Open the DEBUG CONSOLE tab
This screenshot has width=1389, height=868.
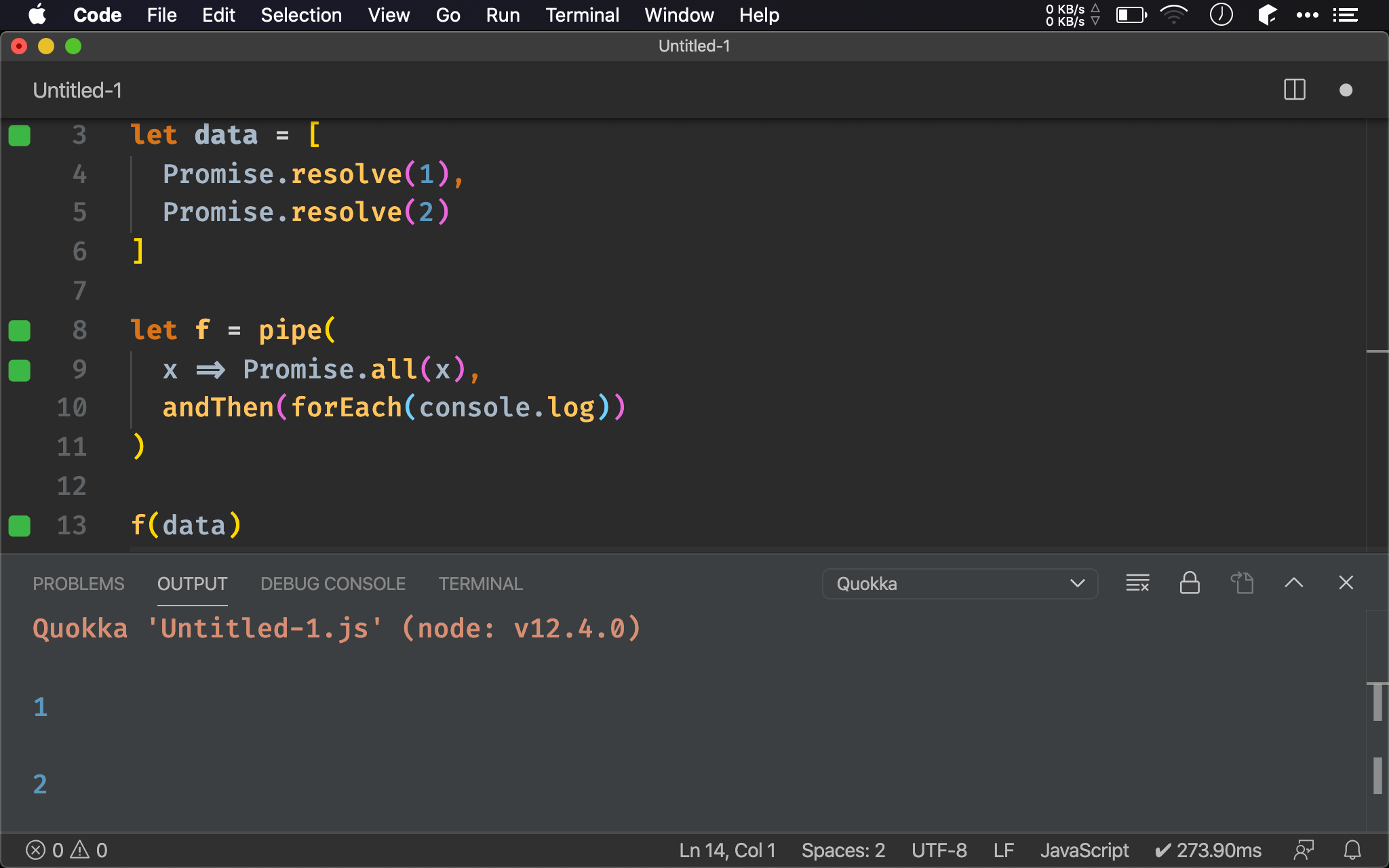[x=333, y=584]
